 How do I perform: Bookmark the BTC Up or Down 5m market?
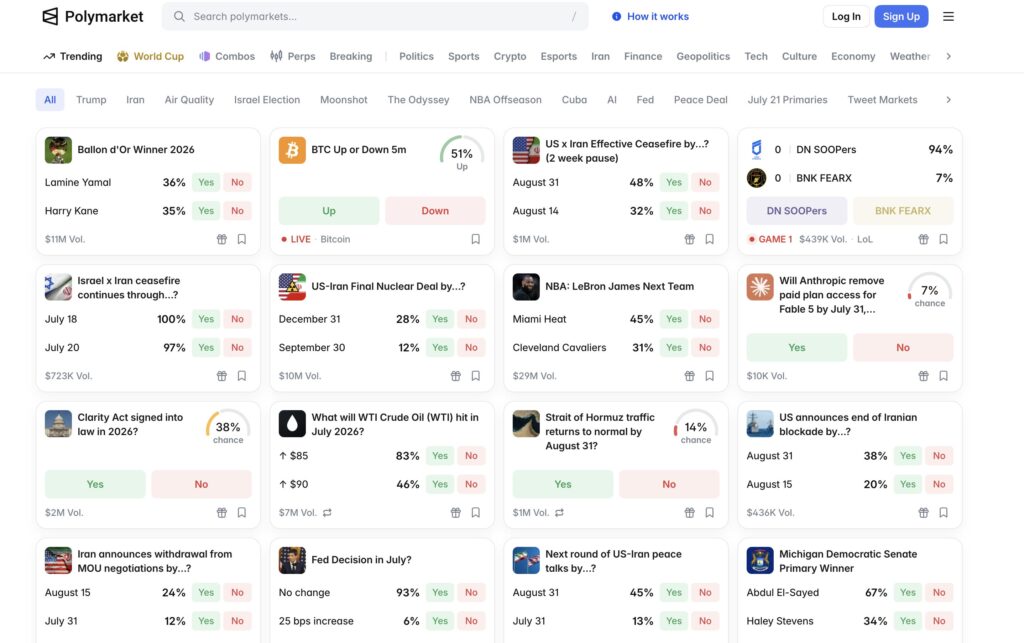pos(475,239)
